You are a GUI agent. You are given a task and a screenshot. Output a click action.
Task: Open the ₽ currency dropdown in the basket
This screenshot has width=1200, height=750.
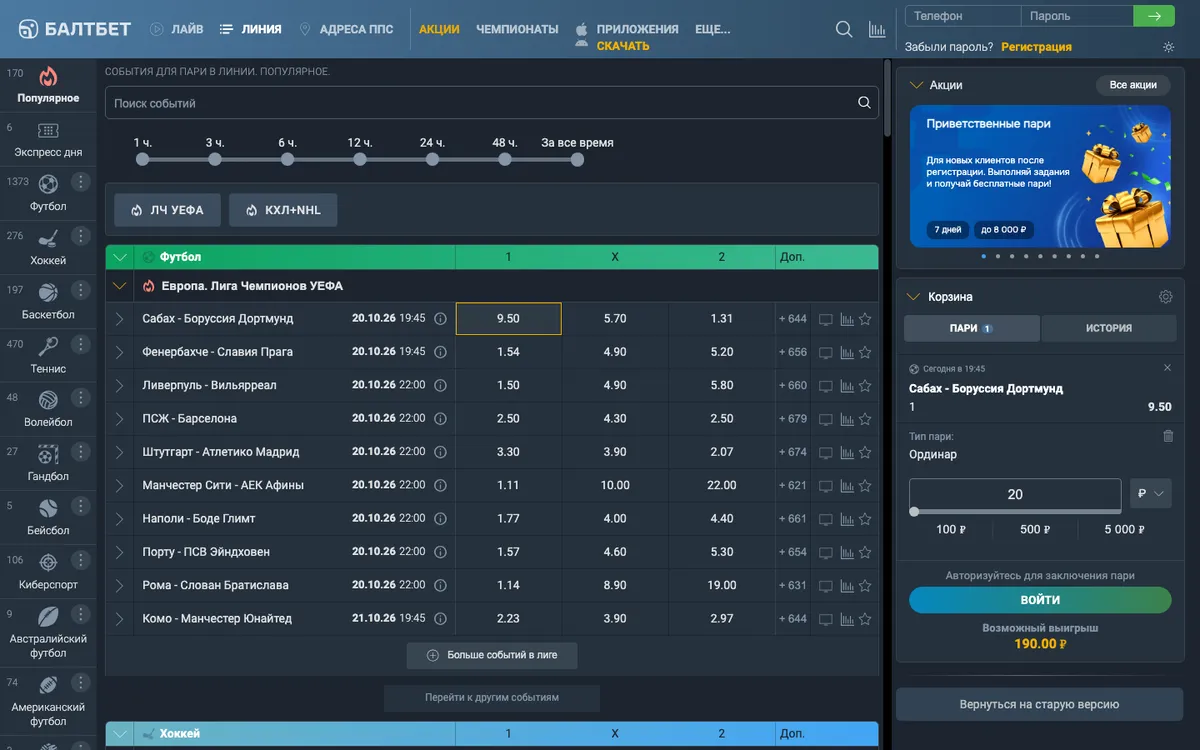[x=1150, y=494]
